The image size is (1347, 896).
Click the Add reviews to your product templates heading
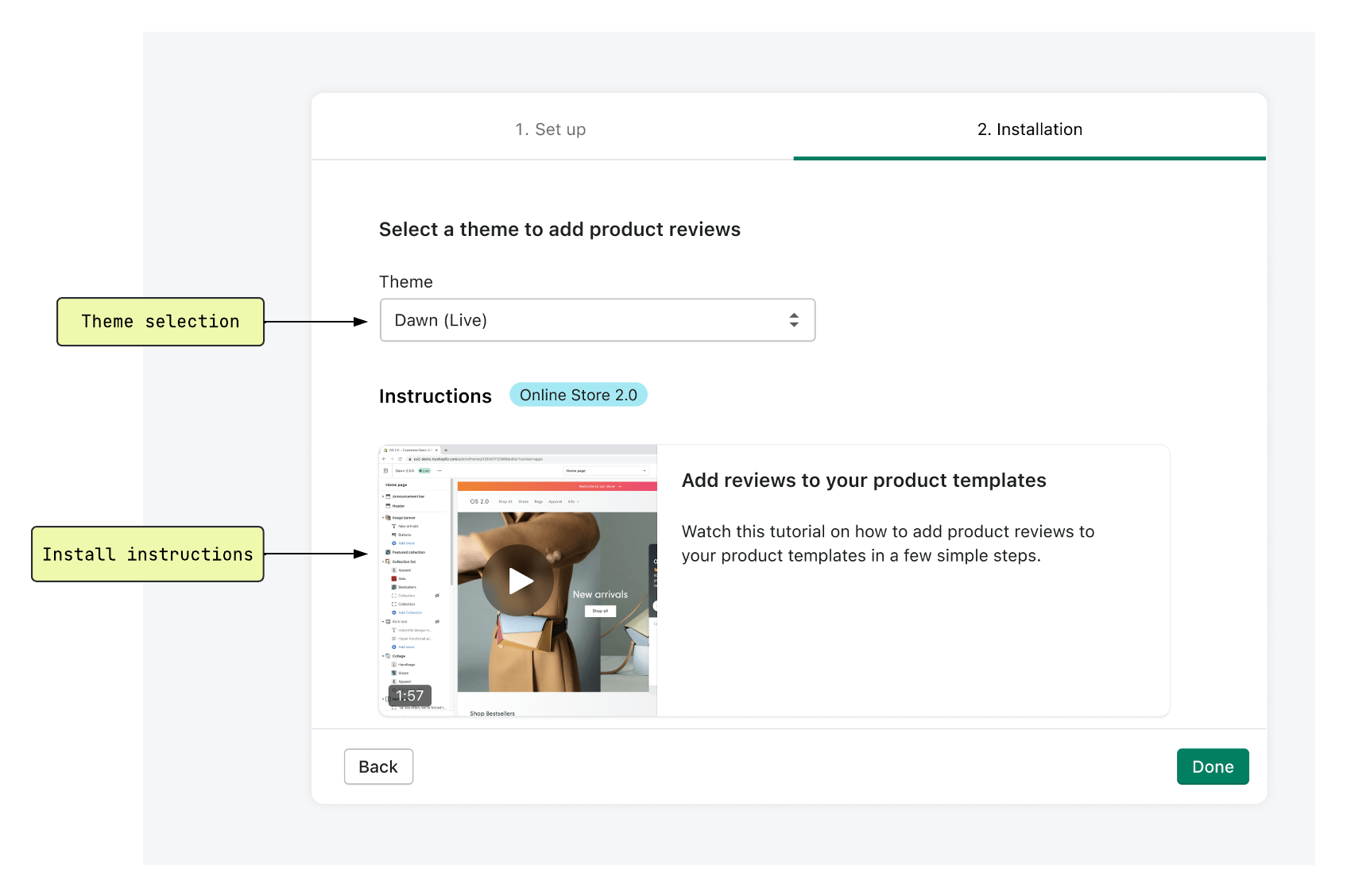[864, 481]
